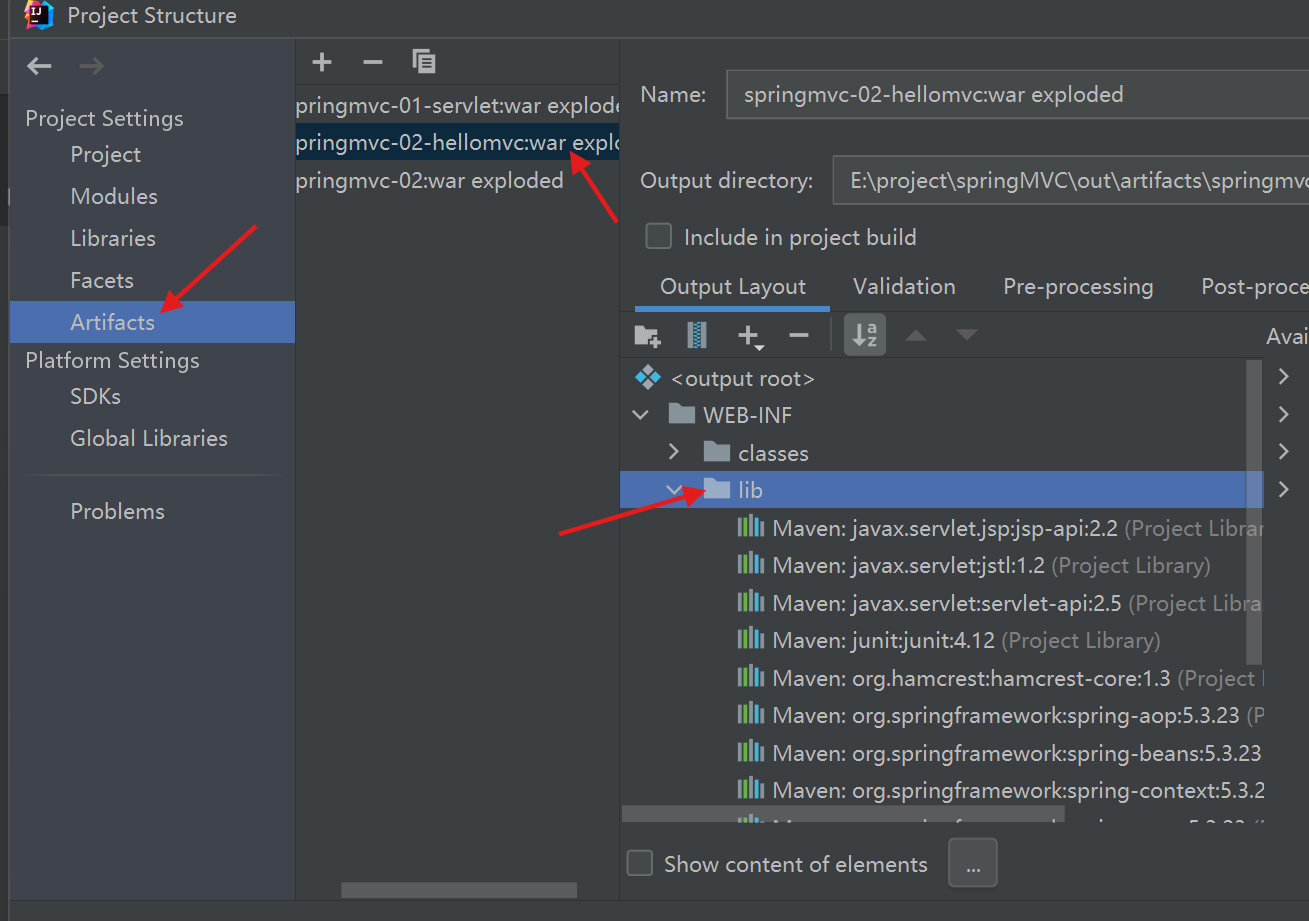Switch to the Output Layout tab
Viewport: 1309px width, 921px height.
pos(732,287)
